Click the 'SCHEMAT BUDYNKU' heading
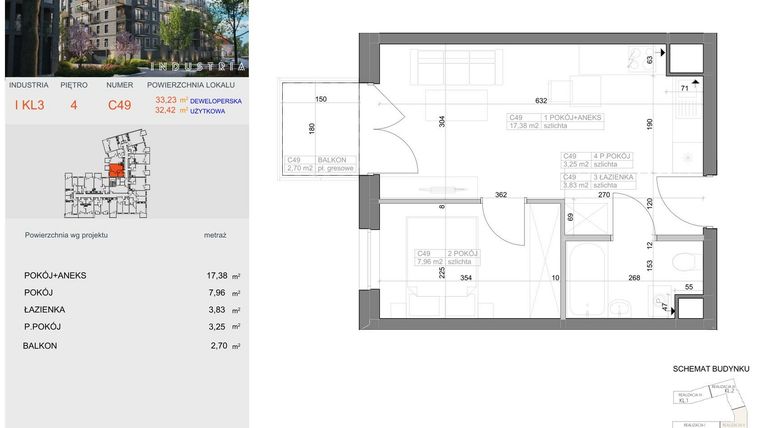 711,369
